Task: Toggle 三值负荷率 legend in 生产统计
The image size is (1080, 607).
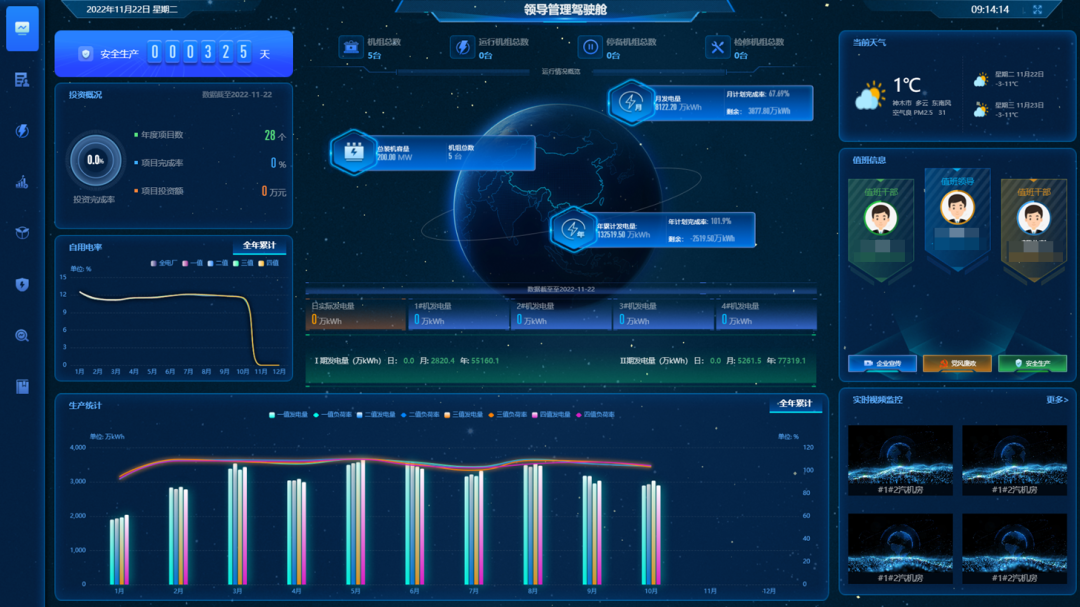Action: pyautogui.click(x=508, y=415)
